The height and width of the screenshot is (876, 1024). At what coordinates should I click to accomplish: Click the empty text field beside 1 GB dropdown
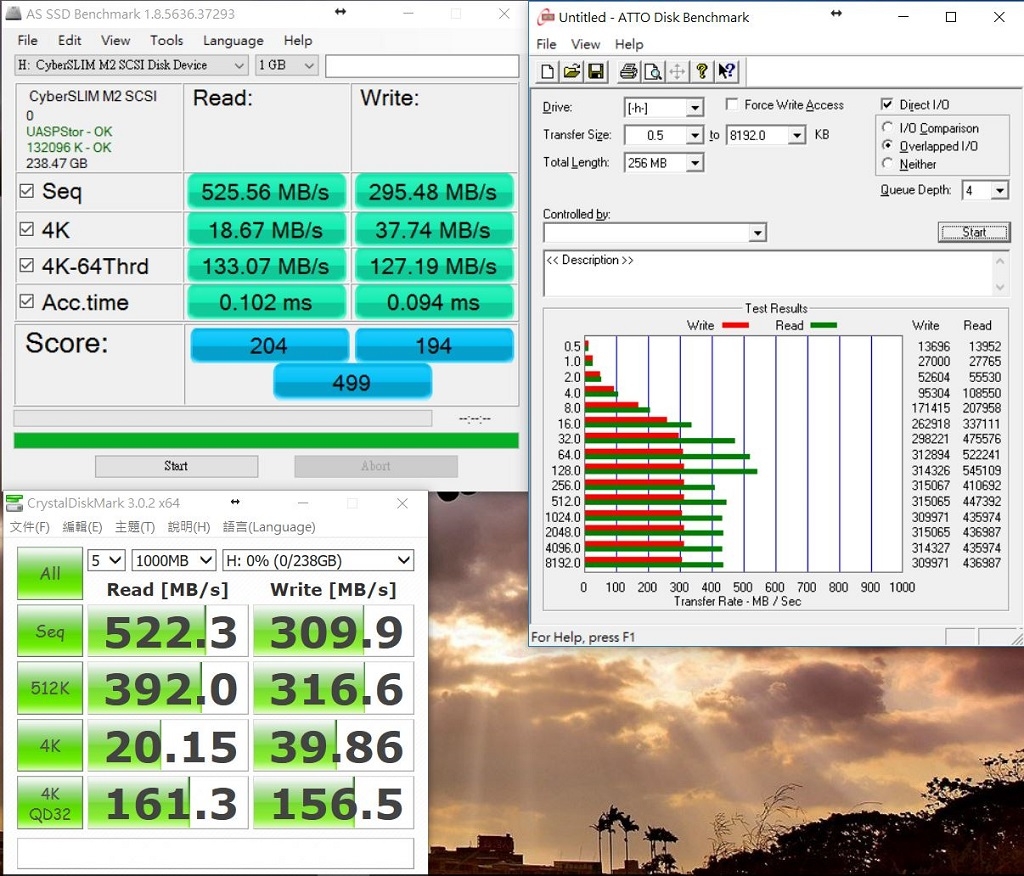click(x=422, y=65)
